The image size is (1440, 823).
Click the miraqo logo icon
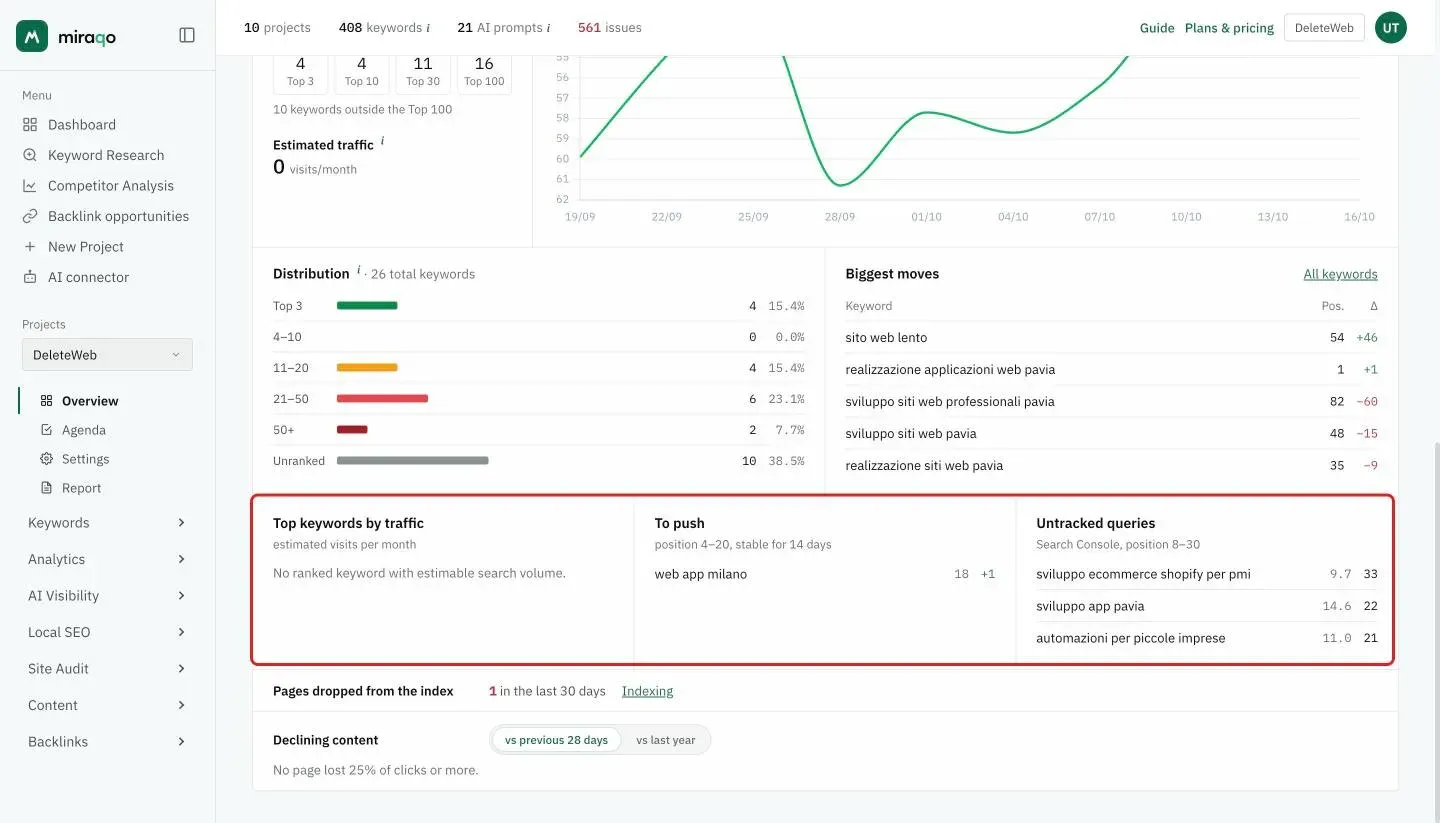pyautogui.click(x=32, y=36)
